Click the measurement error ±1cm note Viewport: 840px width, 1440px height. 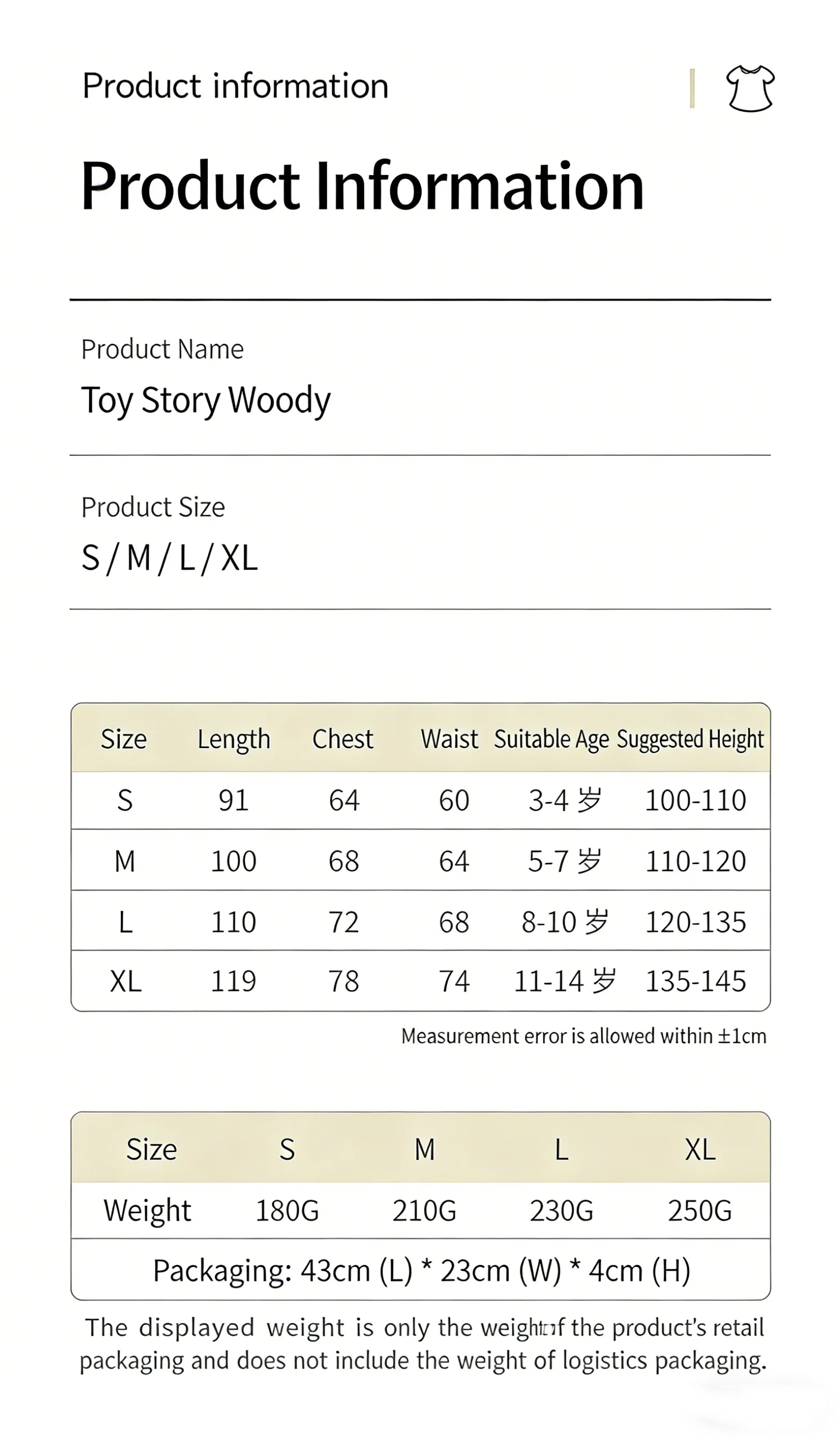tap(583, 1036)
